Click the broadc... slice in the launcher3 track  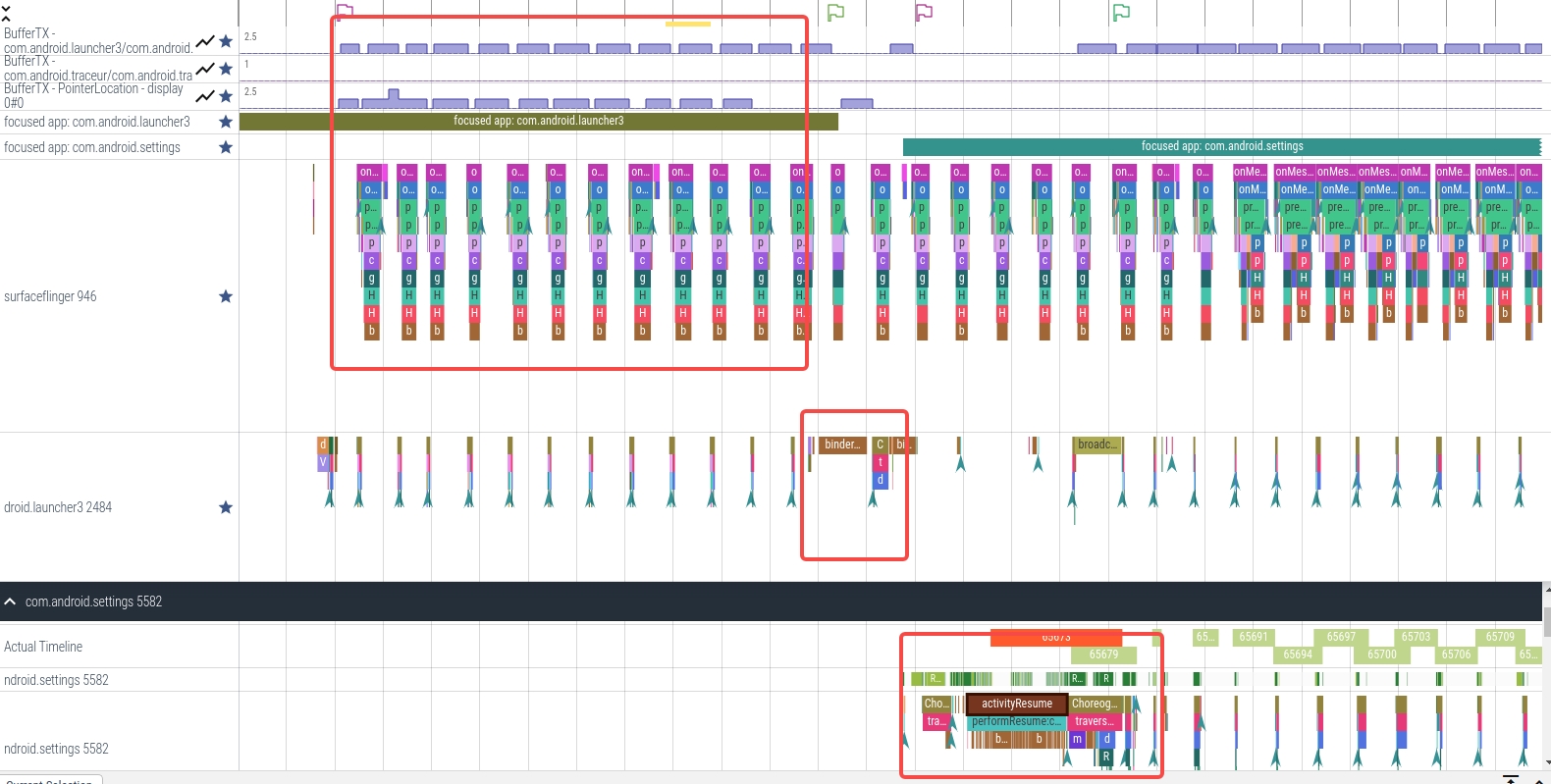[1097, 445]
